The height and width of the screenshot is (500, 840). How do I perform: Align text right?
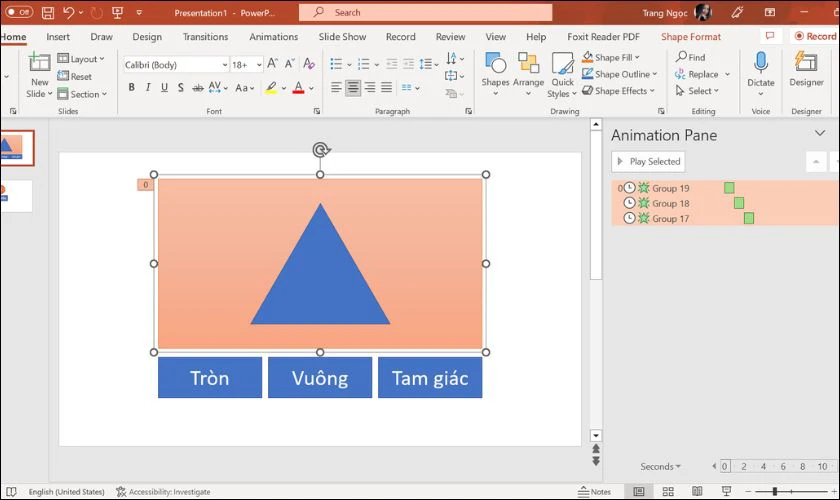(x=370, y=87)
